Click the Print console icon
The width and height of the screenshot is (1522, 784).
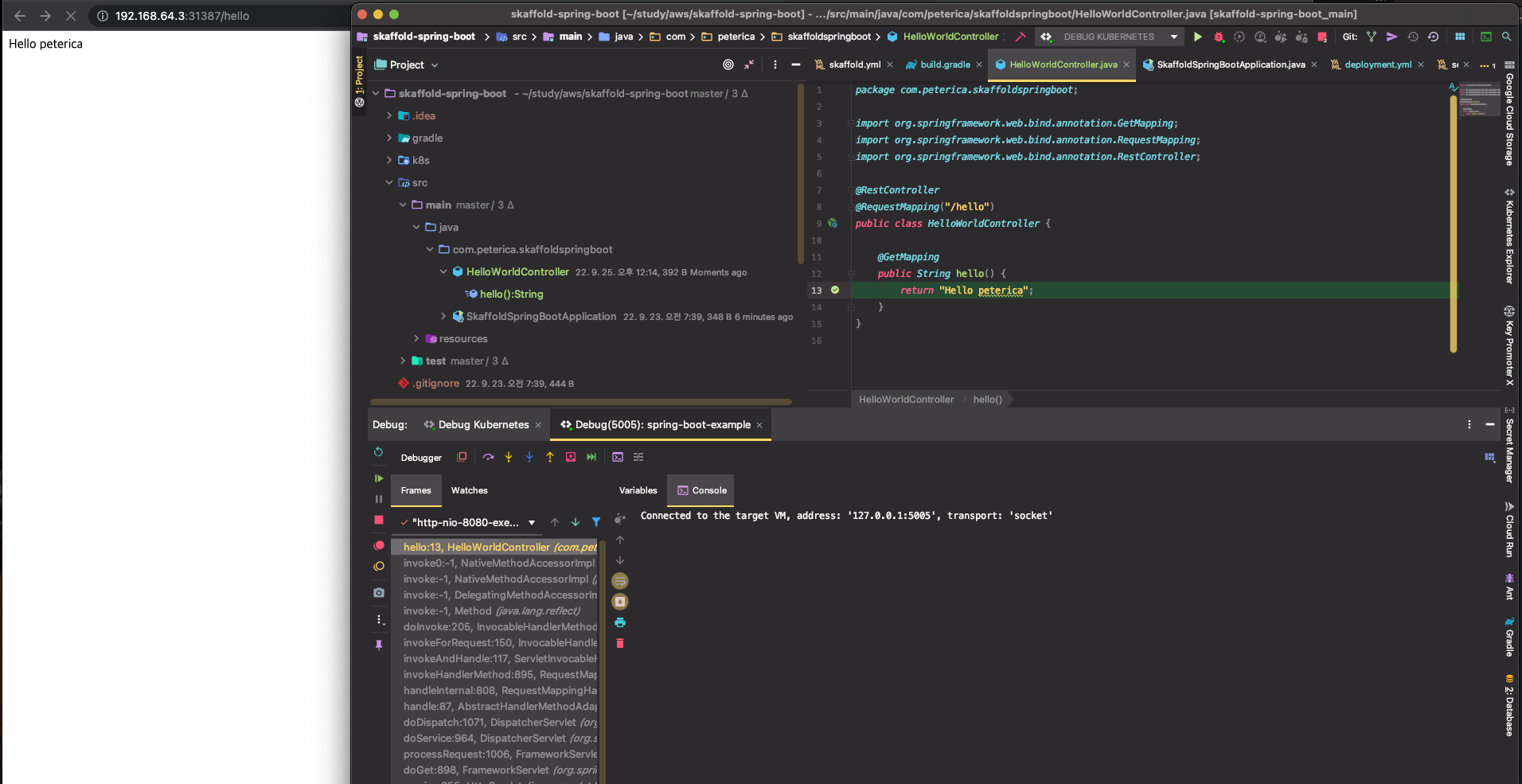coord(620,622)
